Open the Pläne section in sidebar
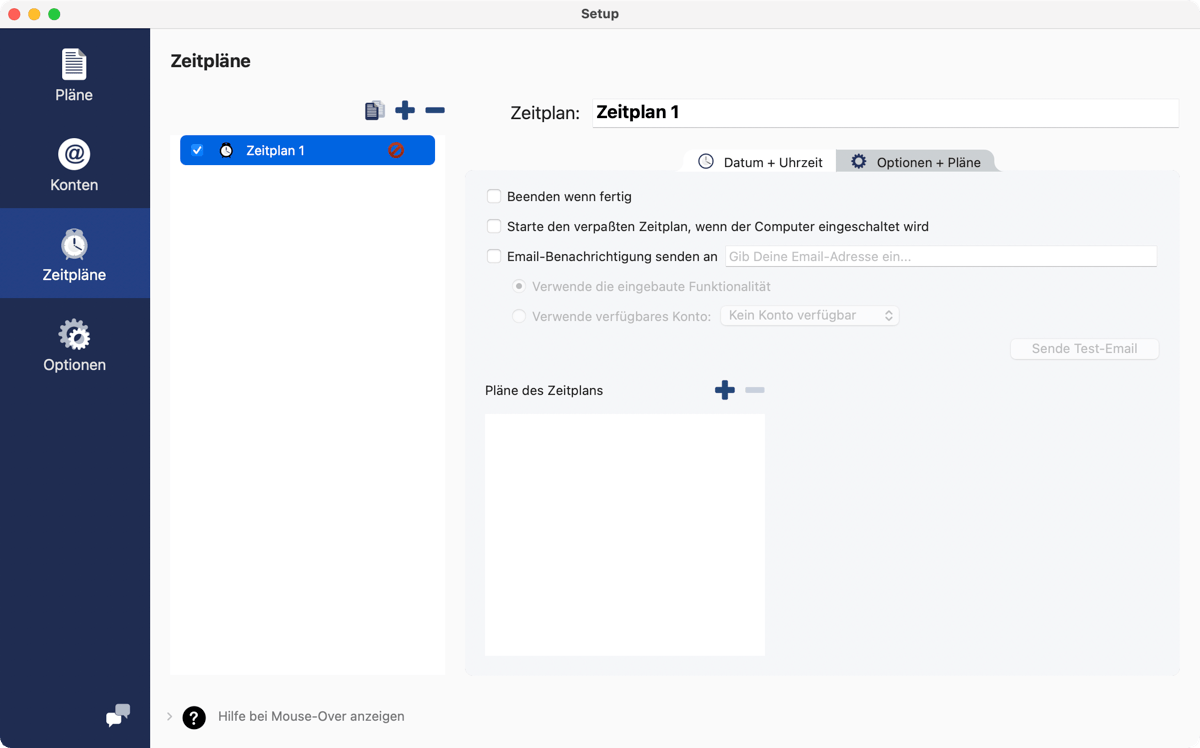Screen dimensions: 1200x748 (x=74, y=75)
